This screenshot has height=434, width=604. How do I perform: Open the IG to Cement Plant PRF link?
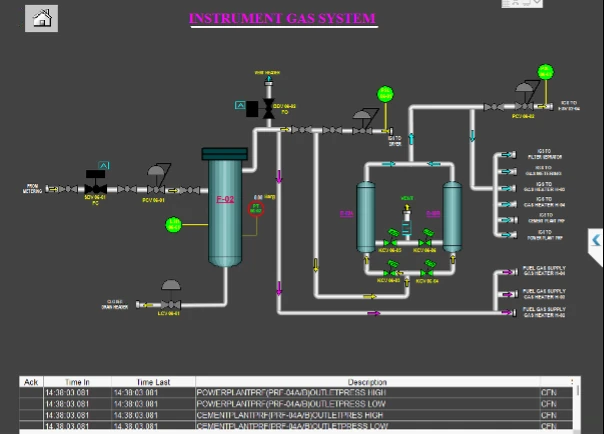click(x=546, y=218)
